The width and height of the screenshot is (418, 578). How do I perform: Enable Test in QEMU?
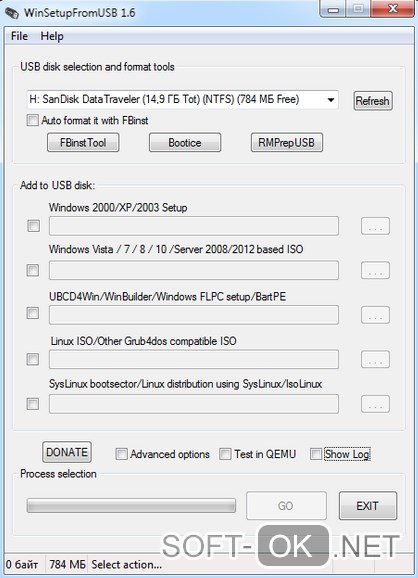point(225,454)
